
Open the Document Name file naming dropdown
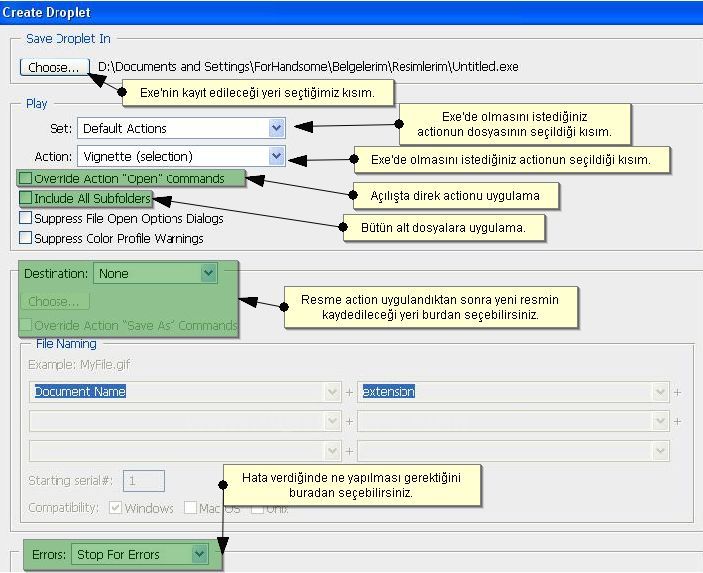(x=185, y=392)
